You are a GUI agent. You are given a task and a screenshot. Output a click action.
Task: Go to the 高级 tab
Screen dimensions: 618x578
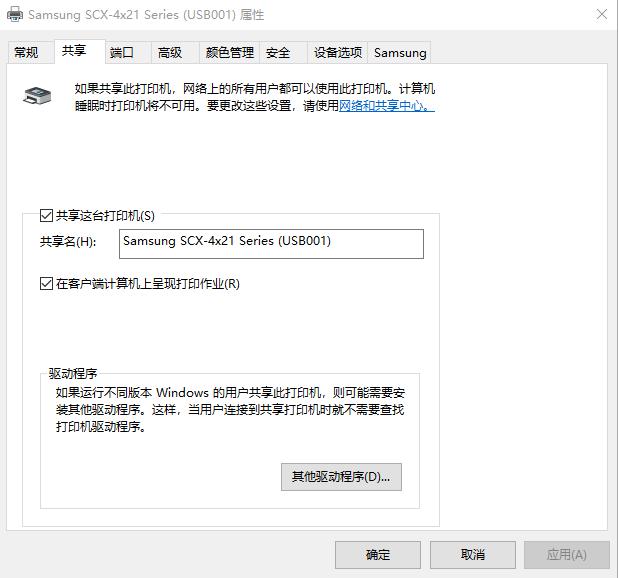pyautogui.click(x=175, y=52)
